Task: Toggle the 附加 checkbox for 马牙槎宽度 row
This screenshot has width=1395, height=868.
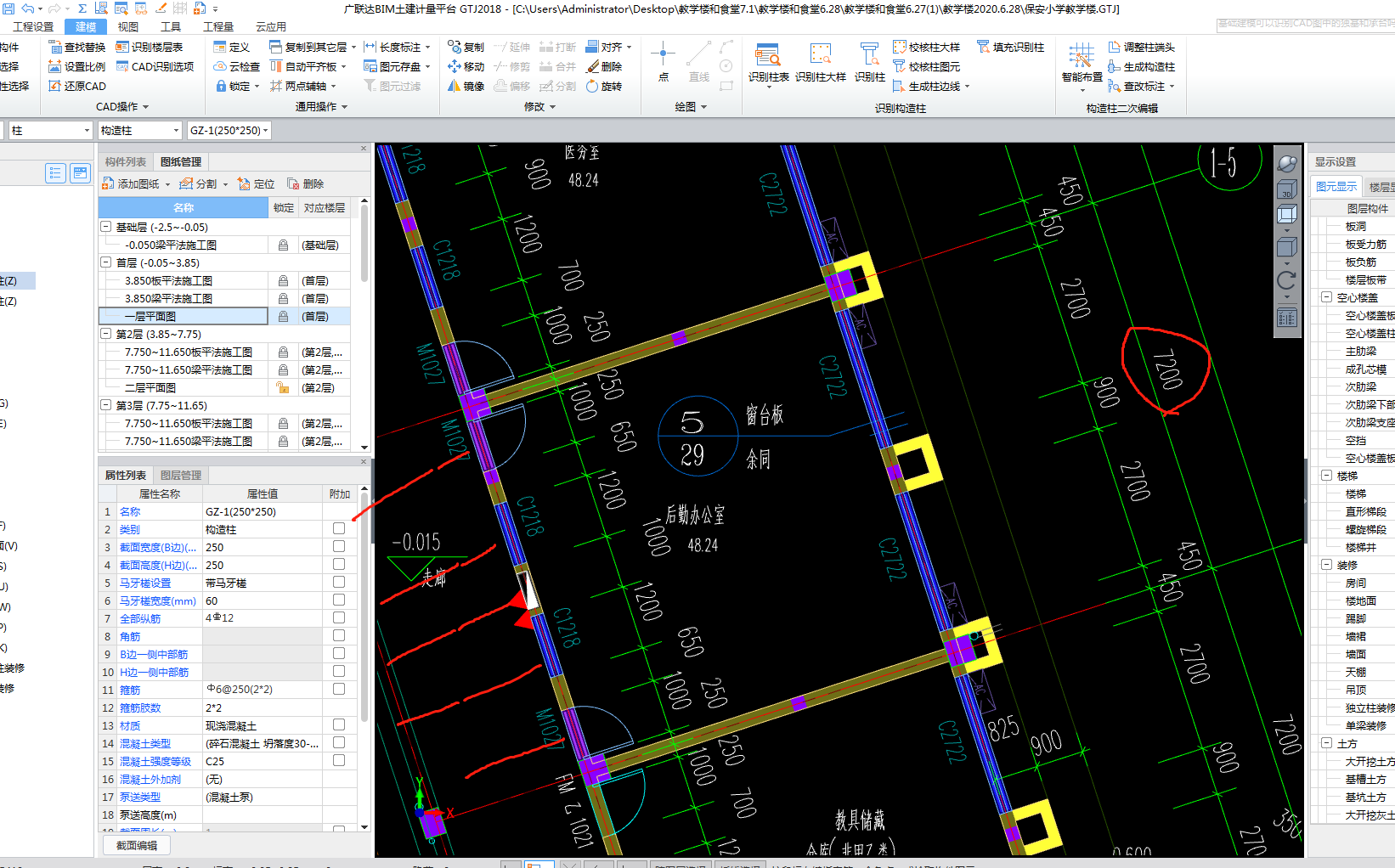Action: click(x=339, y=600)
